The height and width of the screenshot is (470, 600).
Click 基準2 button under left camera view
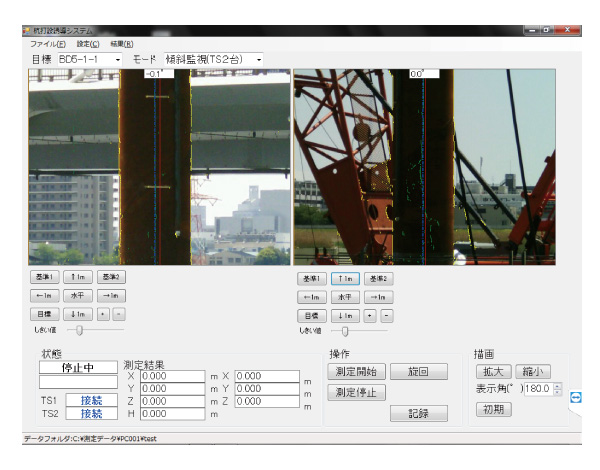111,277
